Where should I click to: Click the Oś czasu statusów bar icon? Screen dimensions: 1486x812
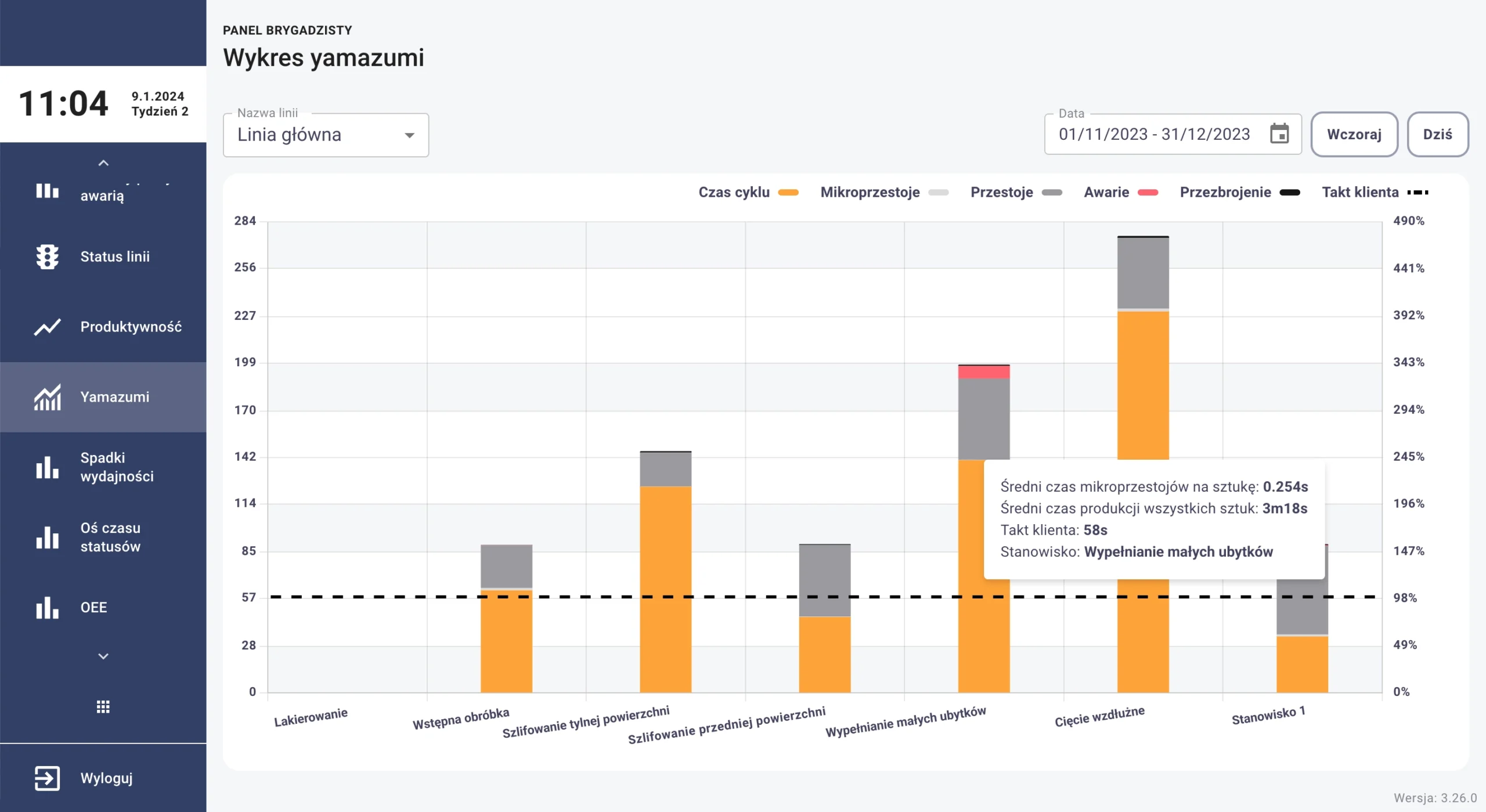point(47,537)
